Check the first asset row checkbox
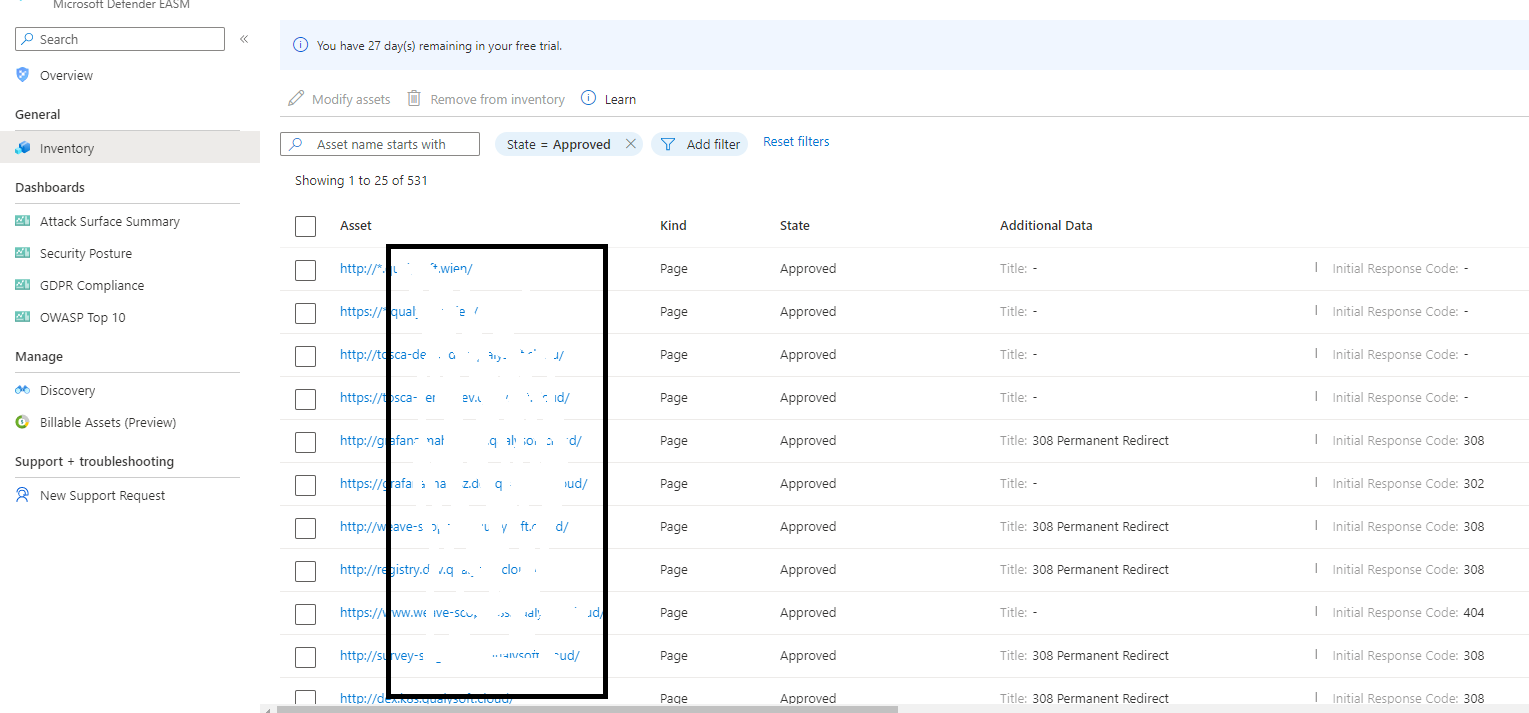Screen dimensions: 1529x713 pos(305,269)
